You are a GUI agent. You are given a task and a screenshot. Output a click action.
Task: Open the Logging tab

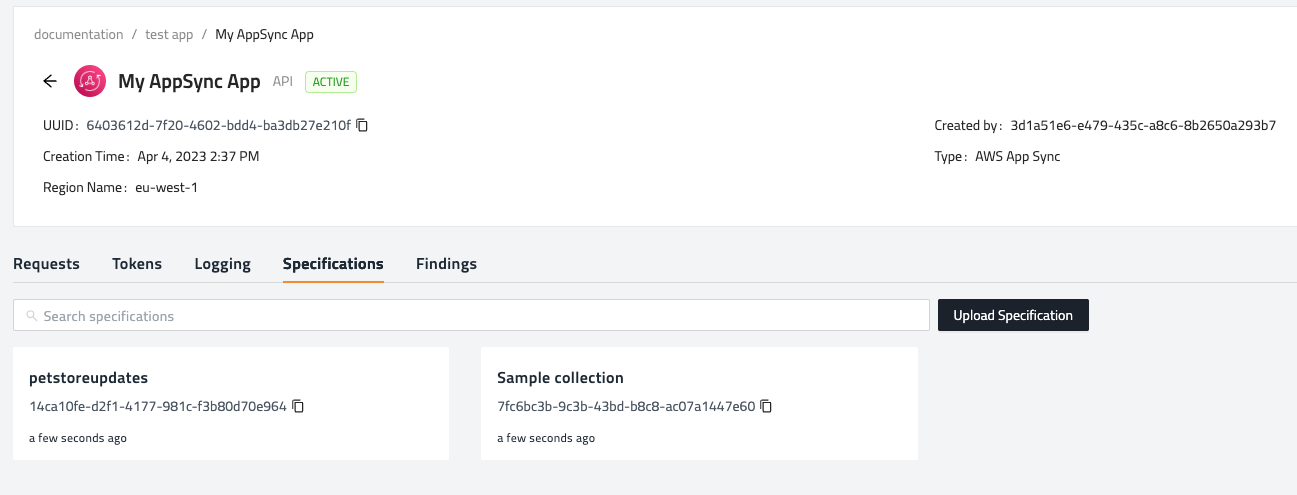[x=222, y=264]
